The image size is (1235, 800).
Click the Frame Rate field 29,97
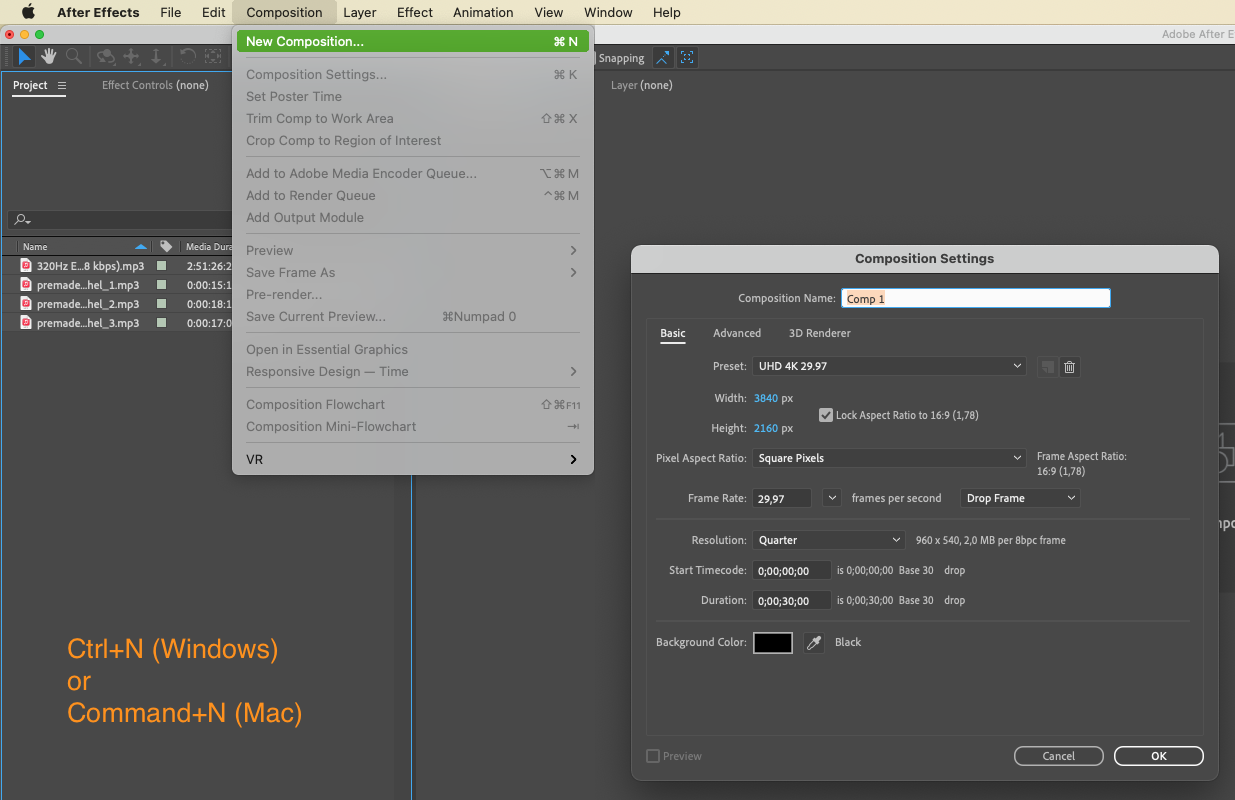782,498
